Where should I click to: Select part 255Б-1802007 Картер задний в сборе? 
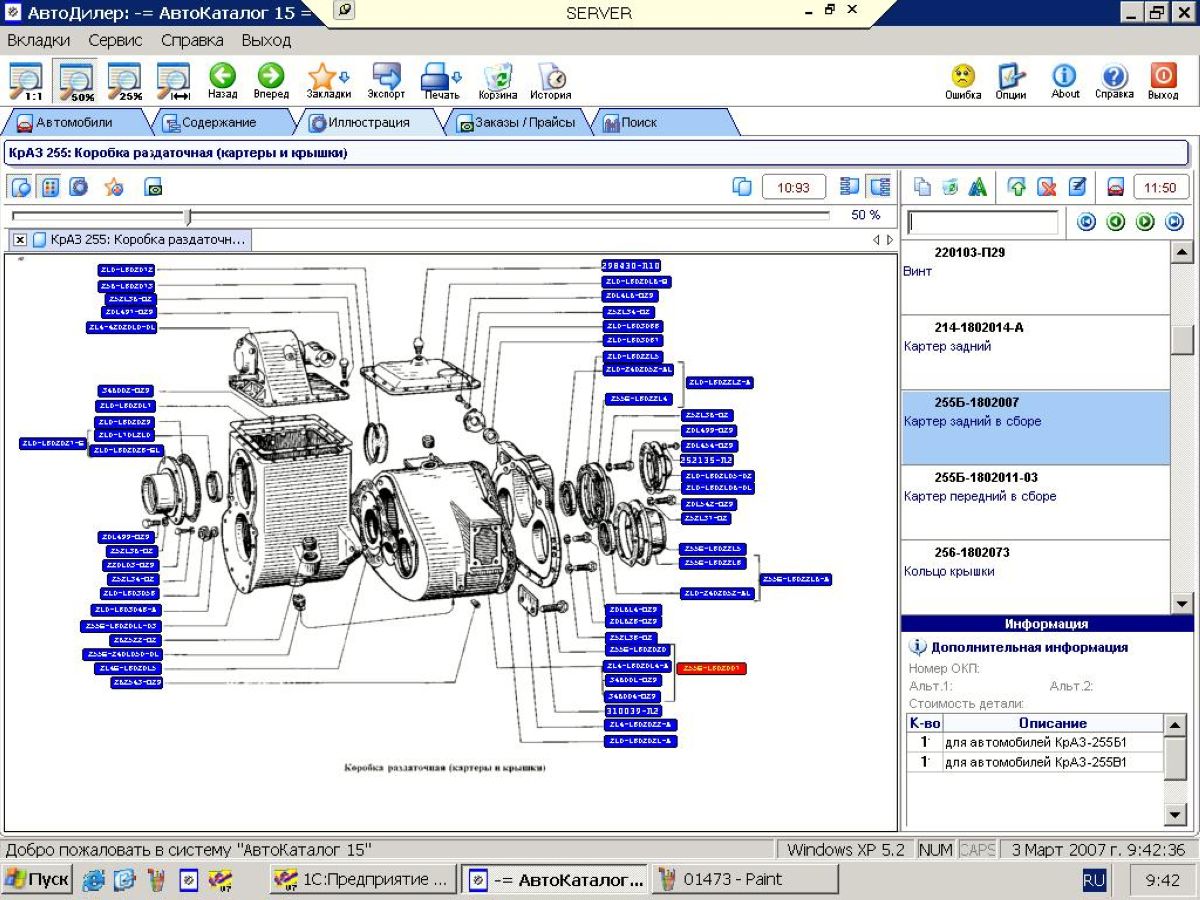tap(1035, 427)
